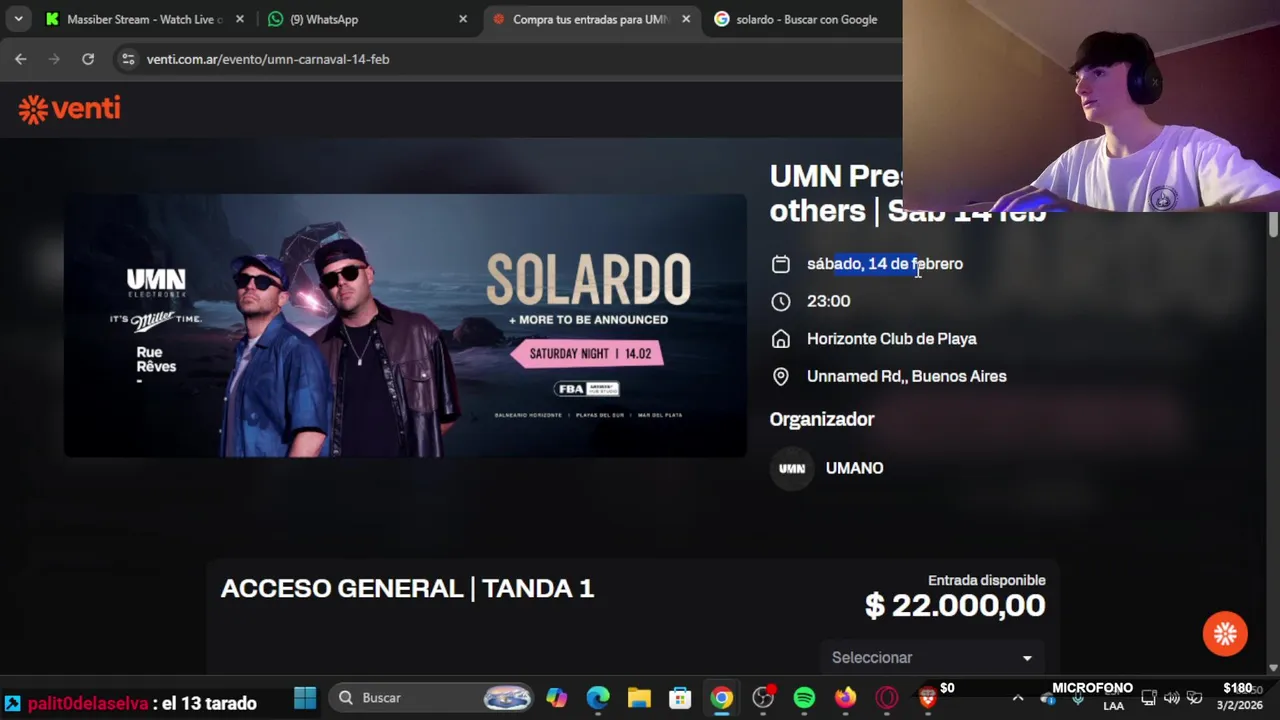The width and height of the screenshot is (1280, 720).
Task: Click the ACCESO GENERAL | TANDA 1 title
Action: point(407,588)
